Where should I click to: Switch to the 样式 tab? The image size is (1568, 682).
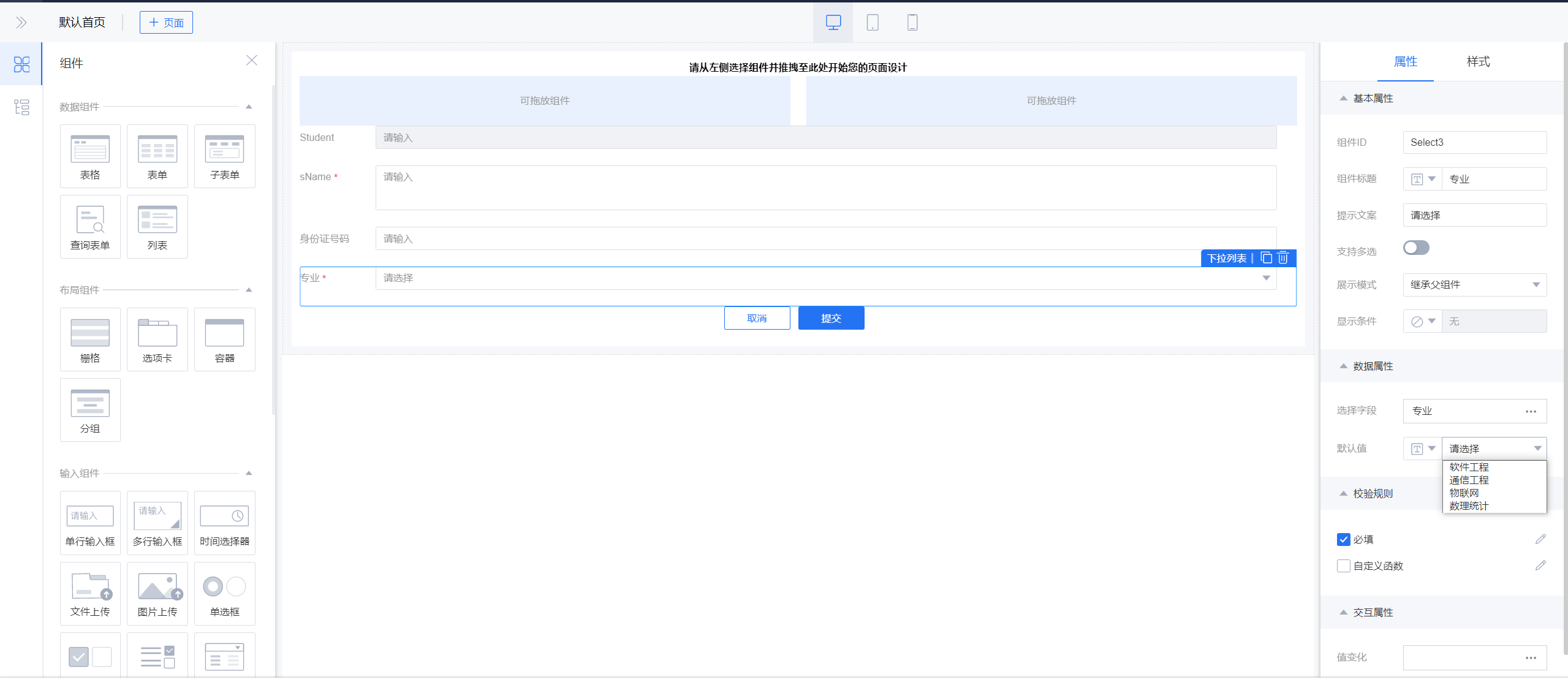tap(1477, 61)
